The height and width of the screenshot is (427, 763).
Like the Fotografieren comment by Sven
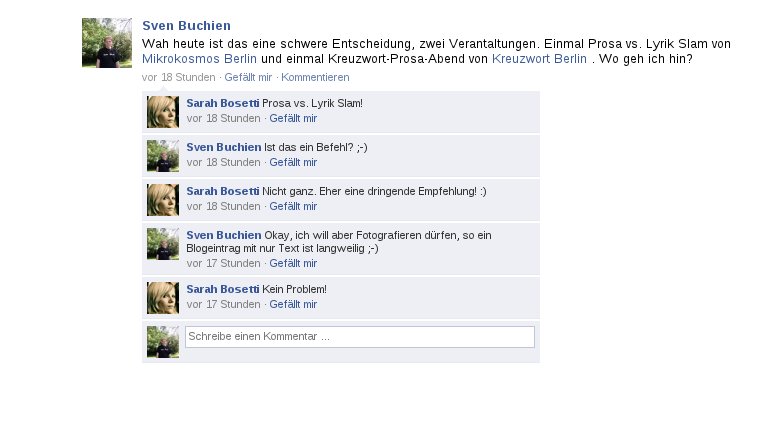pos(293,263)
